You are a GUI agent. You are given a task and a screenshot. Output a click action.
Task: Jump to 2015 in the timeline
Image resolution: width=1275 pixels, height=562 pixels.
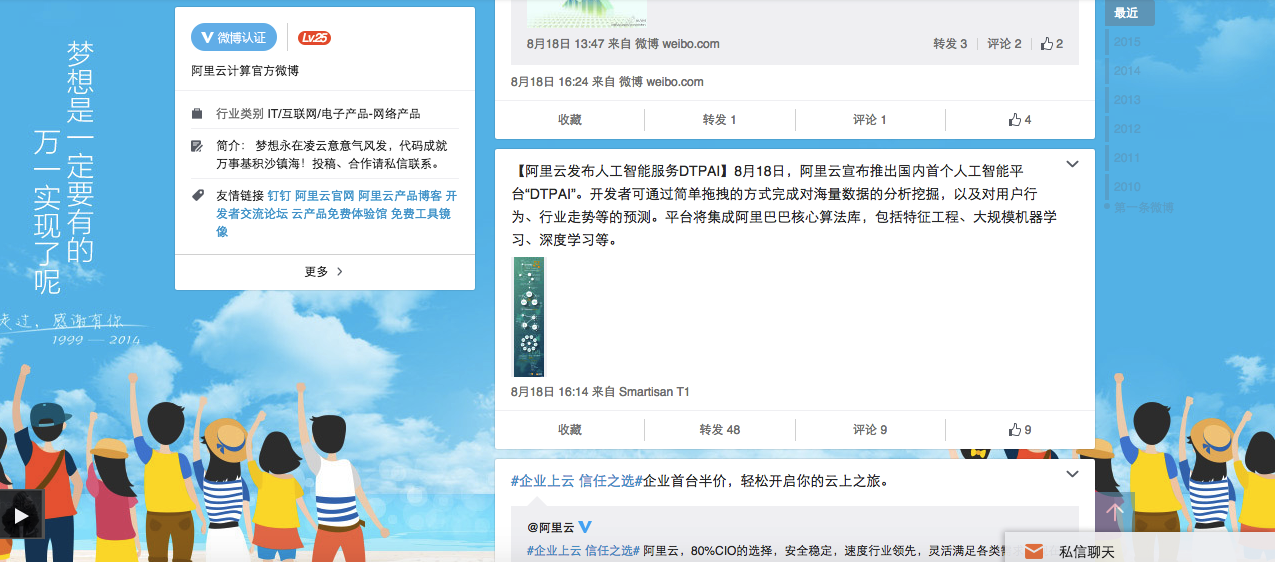tap(1127, 42)
